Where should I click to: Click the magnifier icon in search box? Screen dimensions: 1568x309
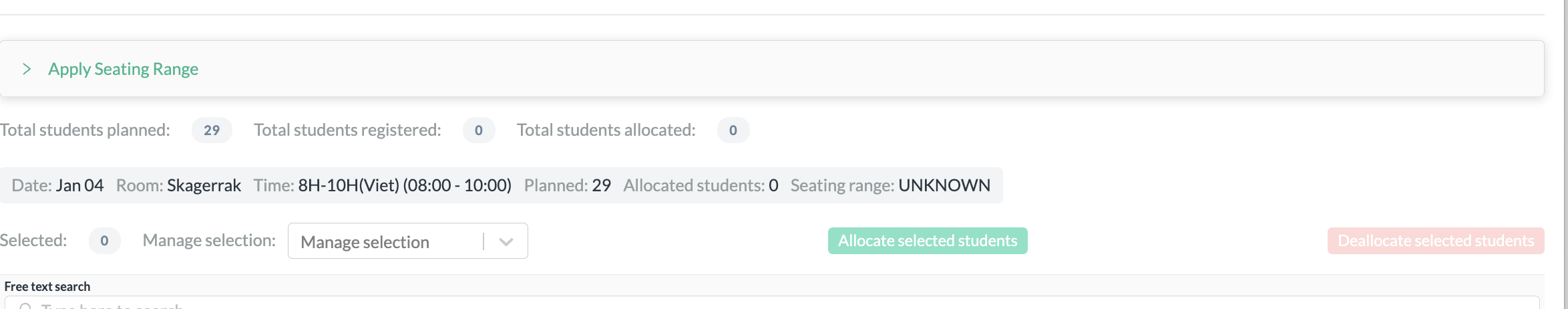click(x=25, y=306)
